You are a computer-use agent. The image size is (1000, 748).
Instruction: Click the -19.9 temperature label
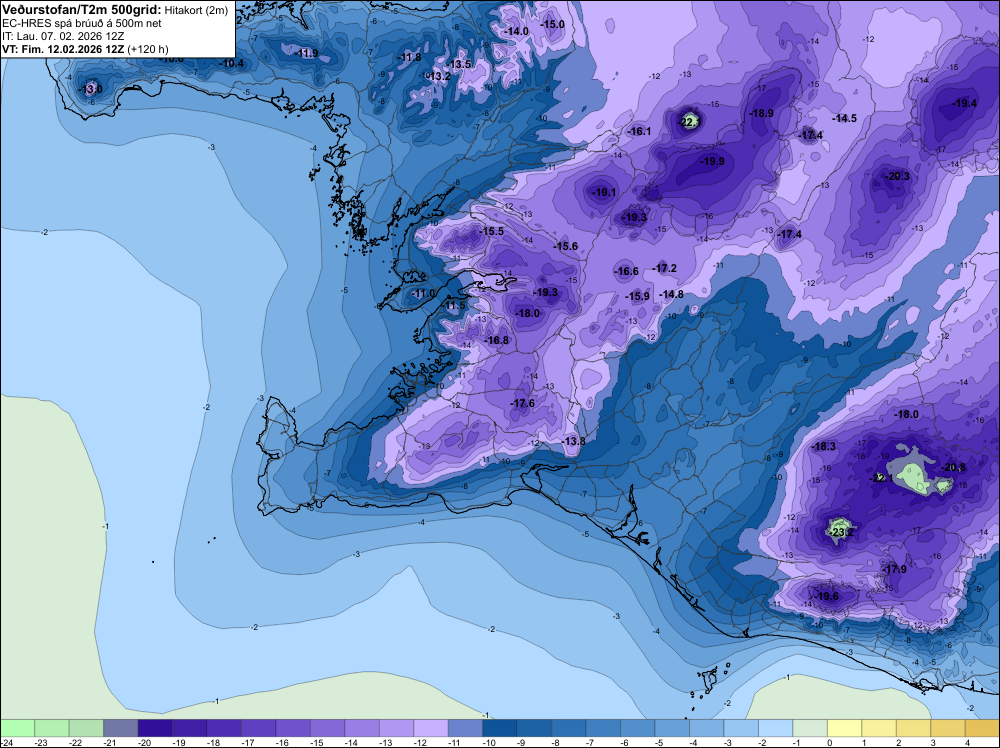[712, 161]
